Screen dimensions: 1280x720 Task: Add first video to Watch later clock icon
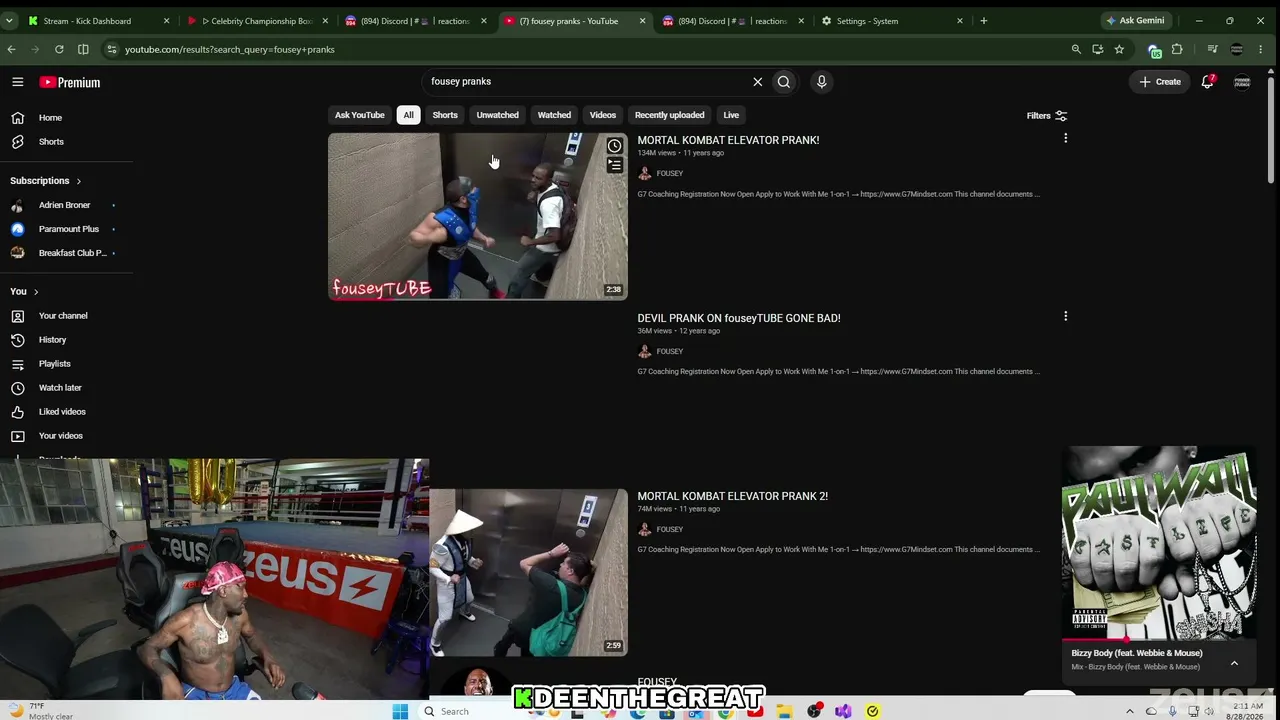(x=614, y=146)
